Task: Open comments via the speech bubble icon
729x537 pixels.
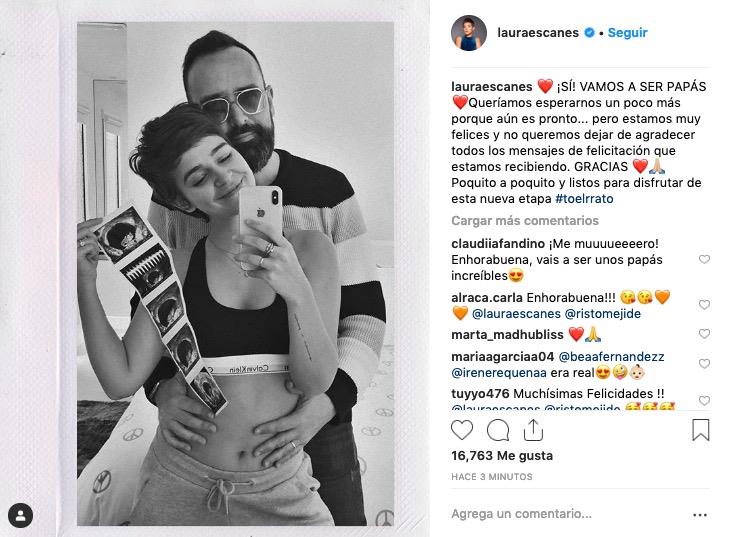Action: (x=498, y=430)
